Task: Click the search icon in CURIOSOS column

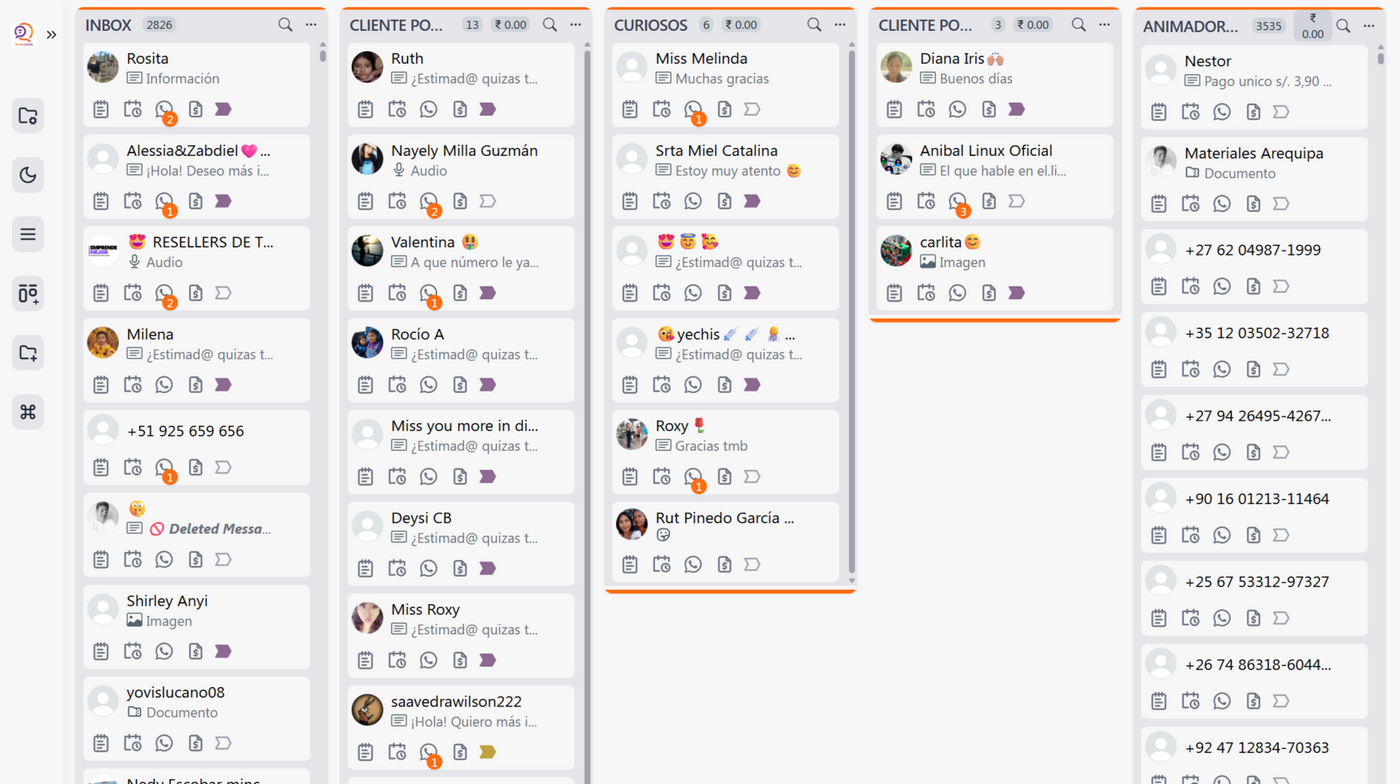Action: pyautogui.click(x=814, y=24)
